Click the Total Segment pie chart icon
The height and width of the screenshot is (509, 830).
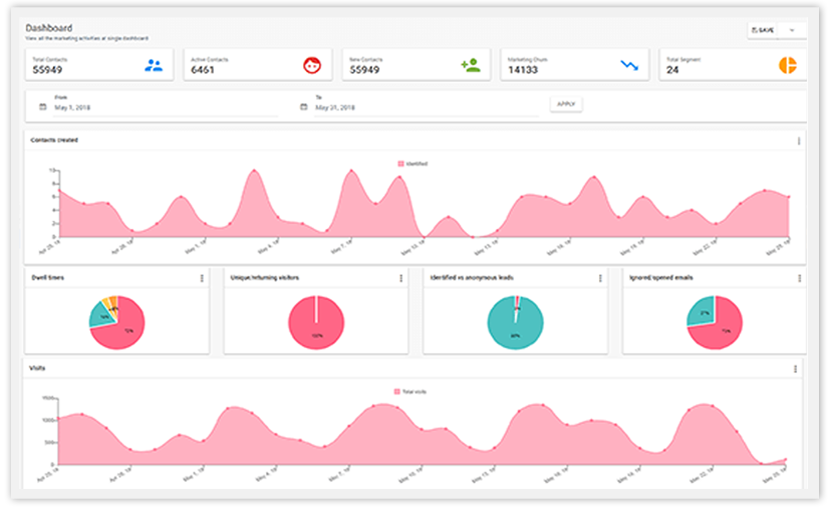[788, 65]
